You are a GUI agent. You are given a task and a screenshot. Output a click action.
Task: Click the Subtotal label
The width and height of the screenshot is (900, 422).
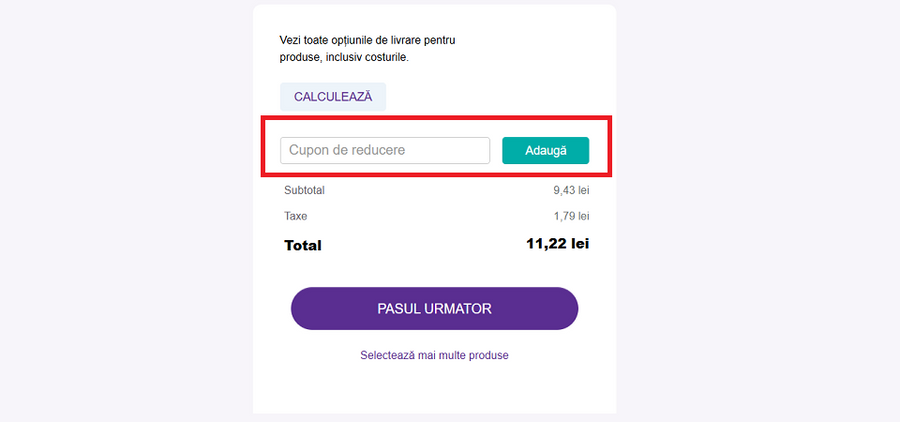pyautogui.click(x=304, y=190)
